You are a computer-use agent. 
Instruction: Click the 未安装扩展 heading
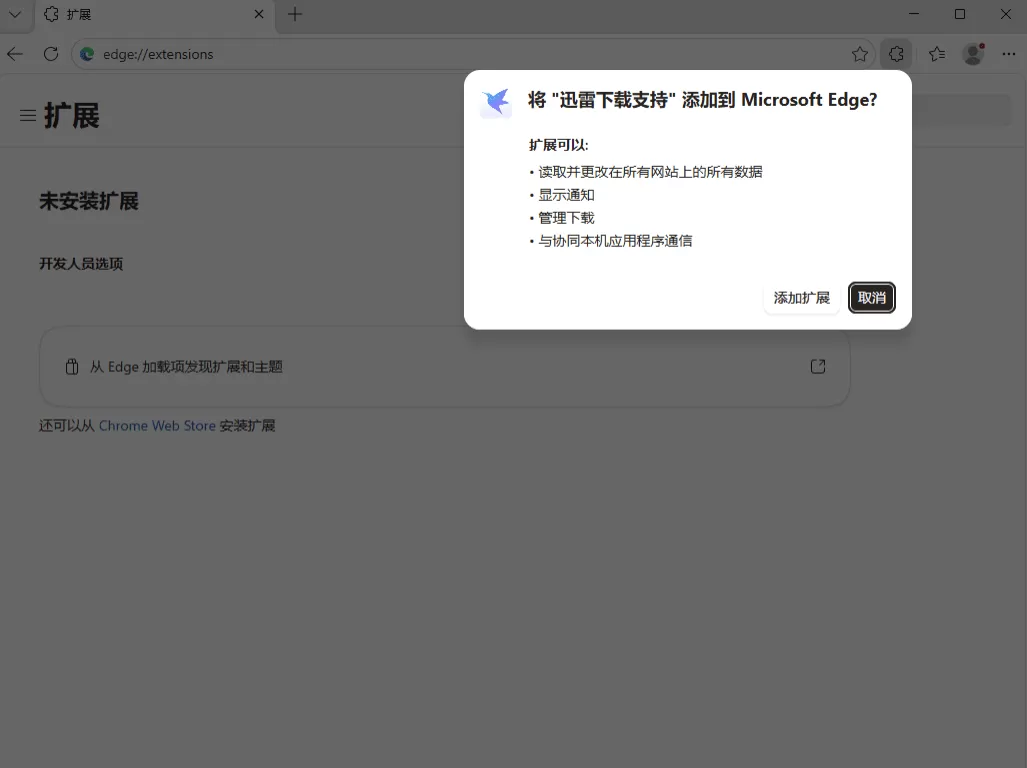pyautogui.click(x=89, y=202)
